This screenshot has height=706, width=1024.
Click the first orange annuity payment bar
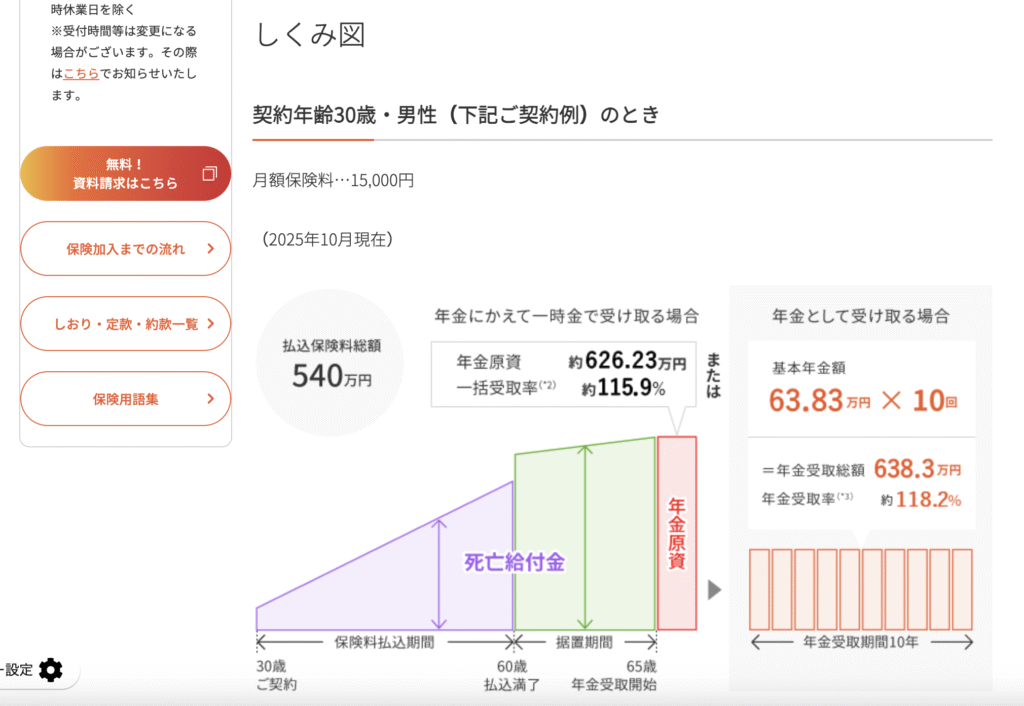(759, 588)
